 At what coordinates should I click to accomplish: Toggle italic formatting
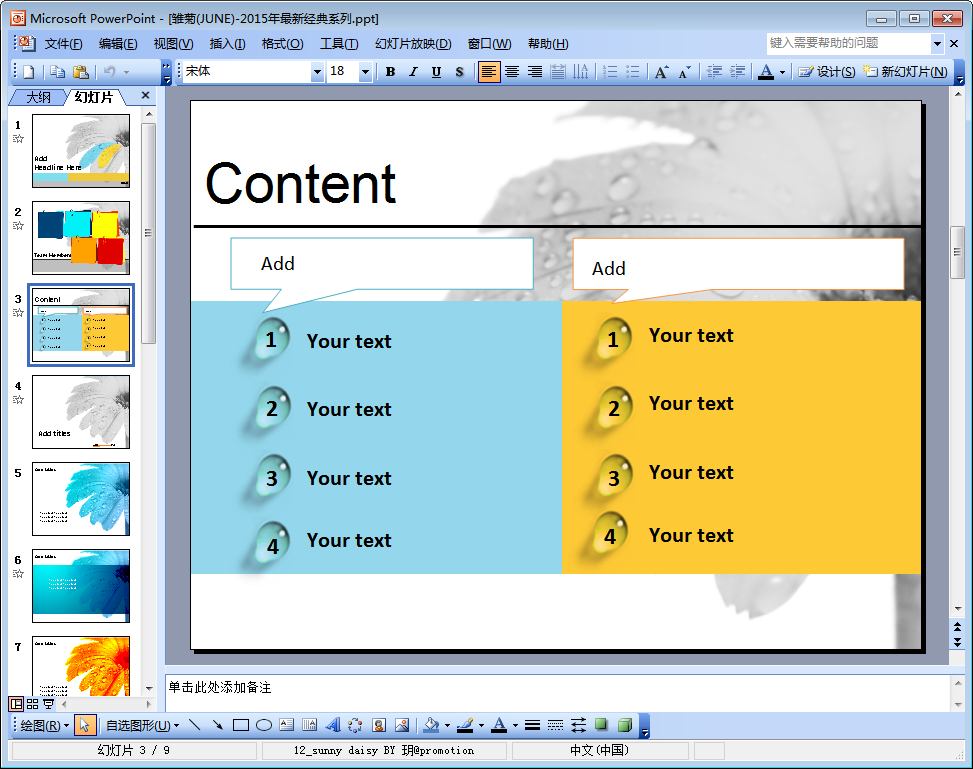tap(413, 72)
